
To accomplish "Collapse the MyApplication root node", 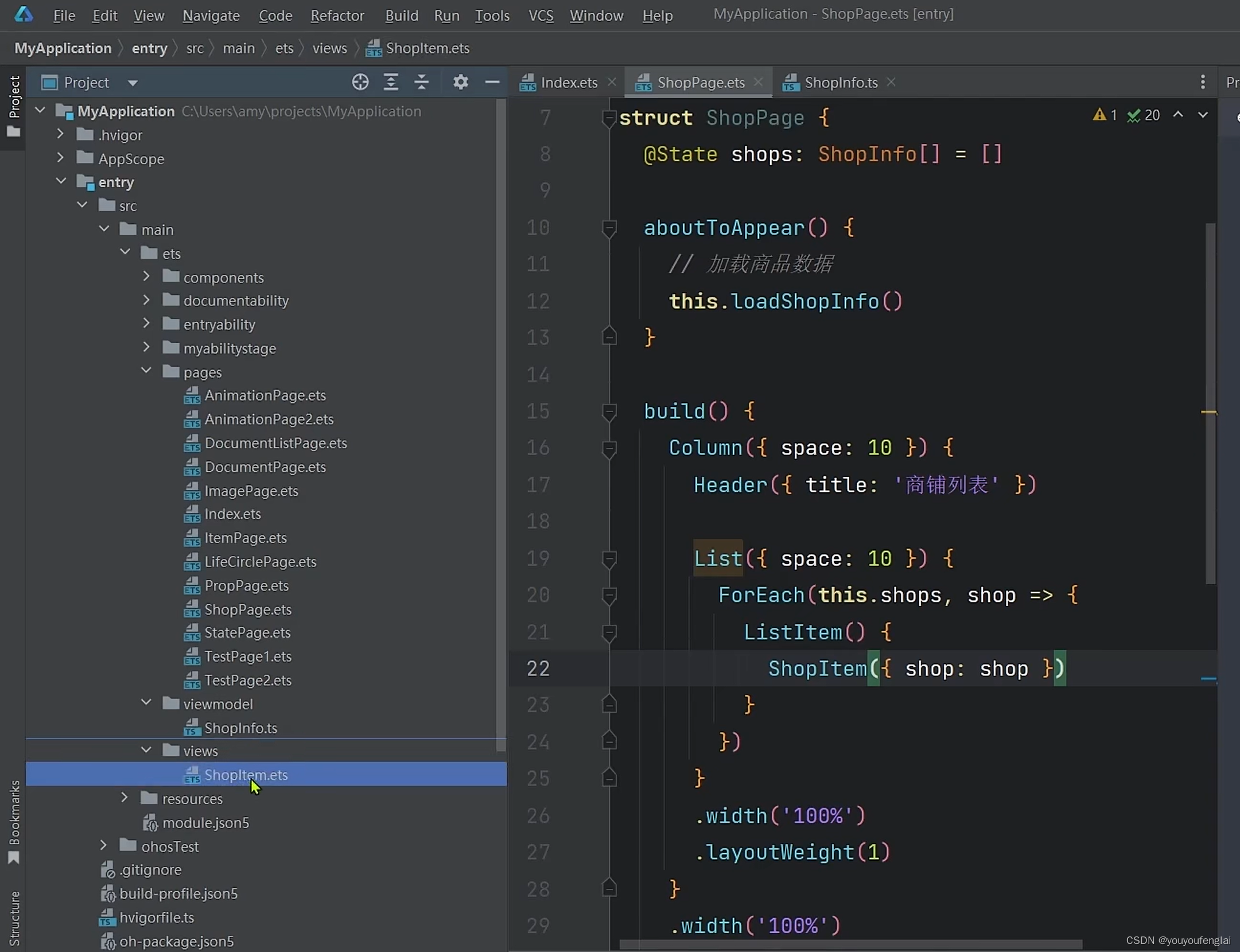I will (x=40, y=110).
